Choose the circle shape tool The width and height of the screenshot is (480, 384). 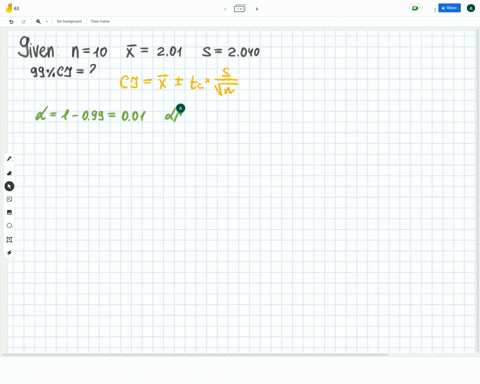pyautogui.click(x=9, y=226)
